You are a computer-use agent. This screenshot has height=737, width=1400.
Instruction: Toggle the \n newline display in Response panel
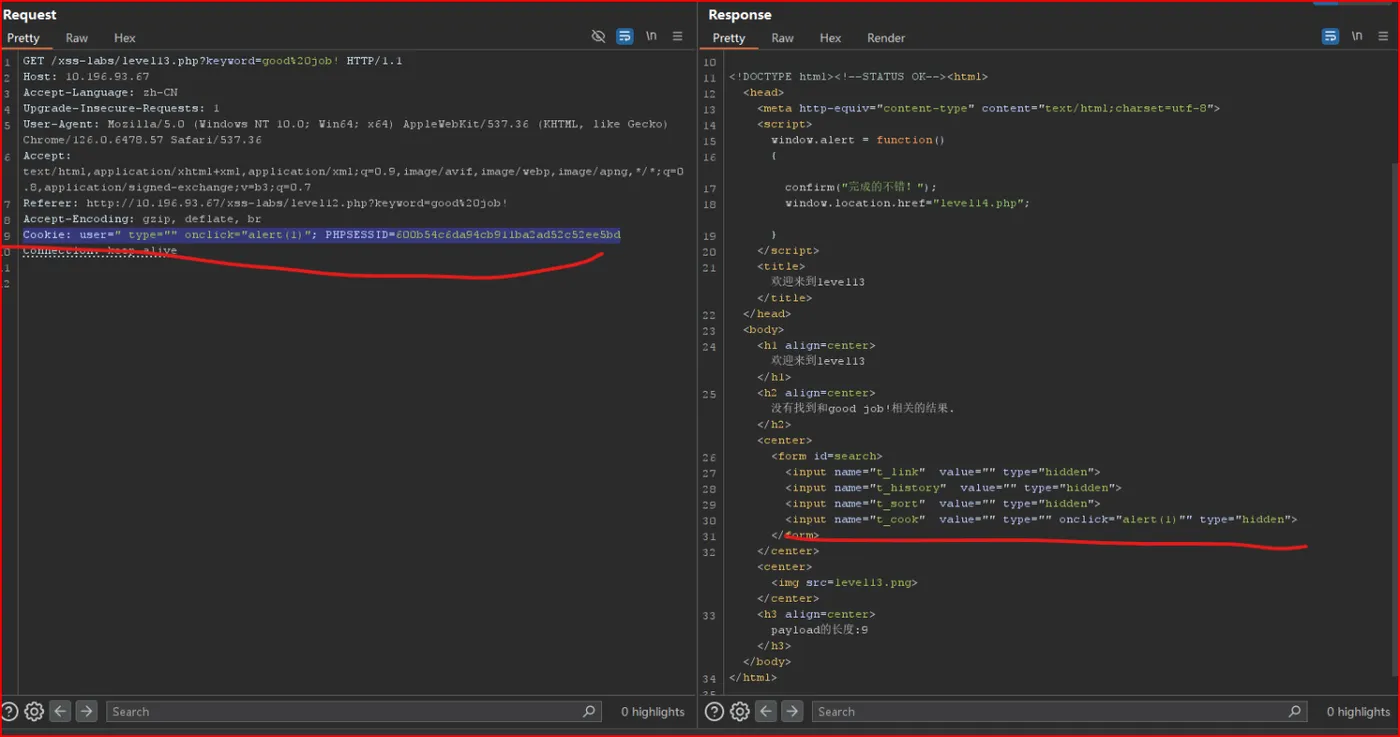coord(1357,36)
